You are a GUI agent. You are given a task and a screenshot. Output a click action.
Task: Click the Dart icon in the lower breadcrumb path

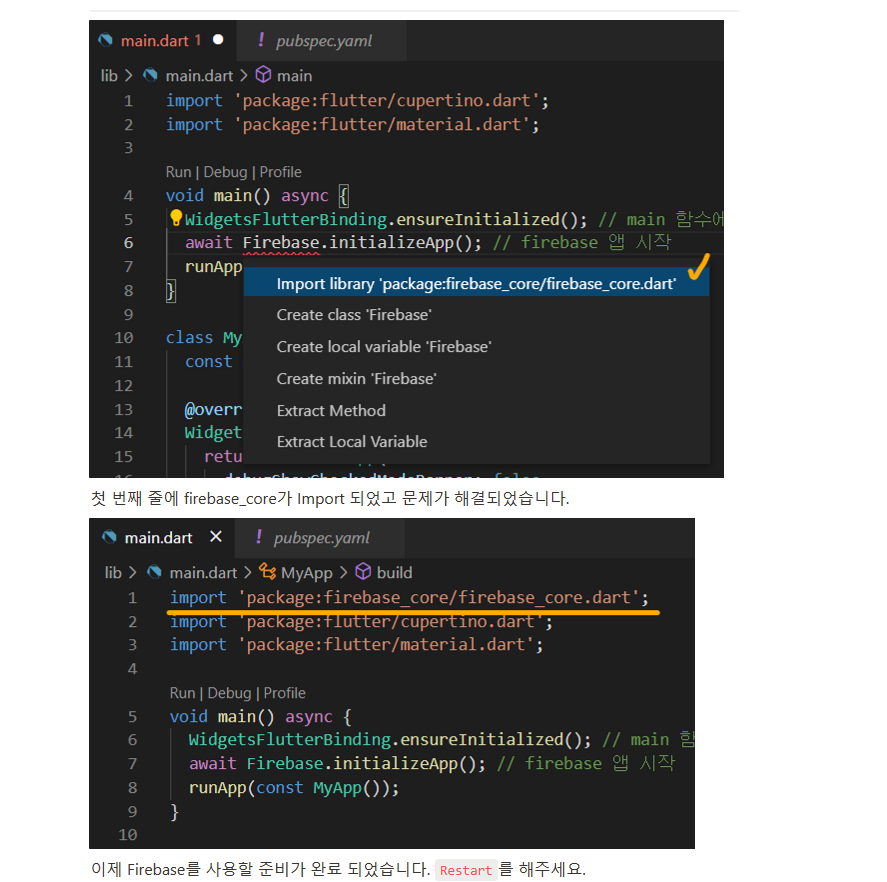154,572
